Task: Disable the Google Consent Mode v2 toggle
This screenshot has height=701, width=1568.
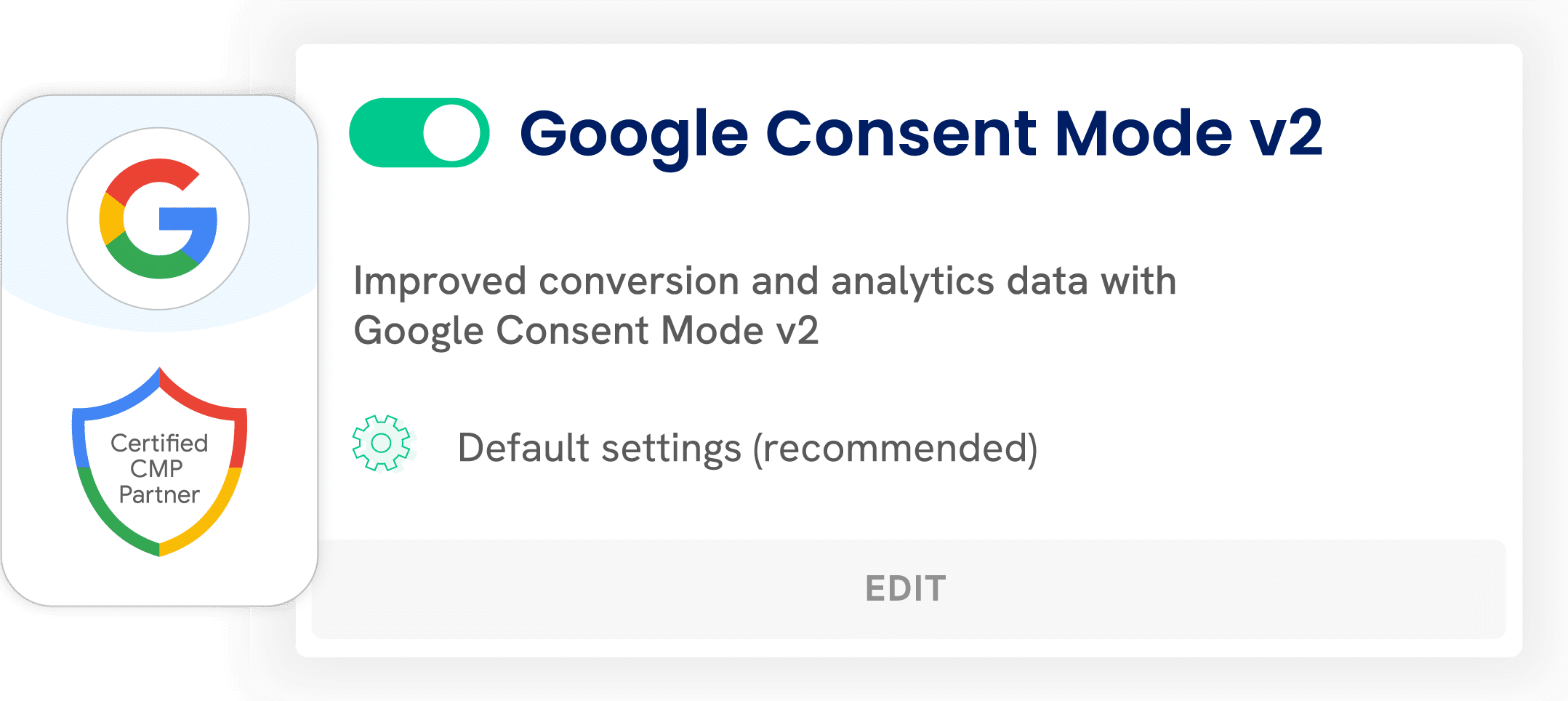Action: click(419, 133)
